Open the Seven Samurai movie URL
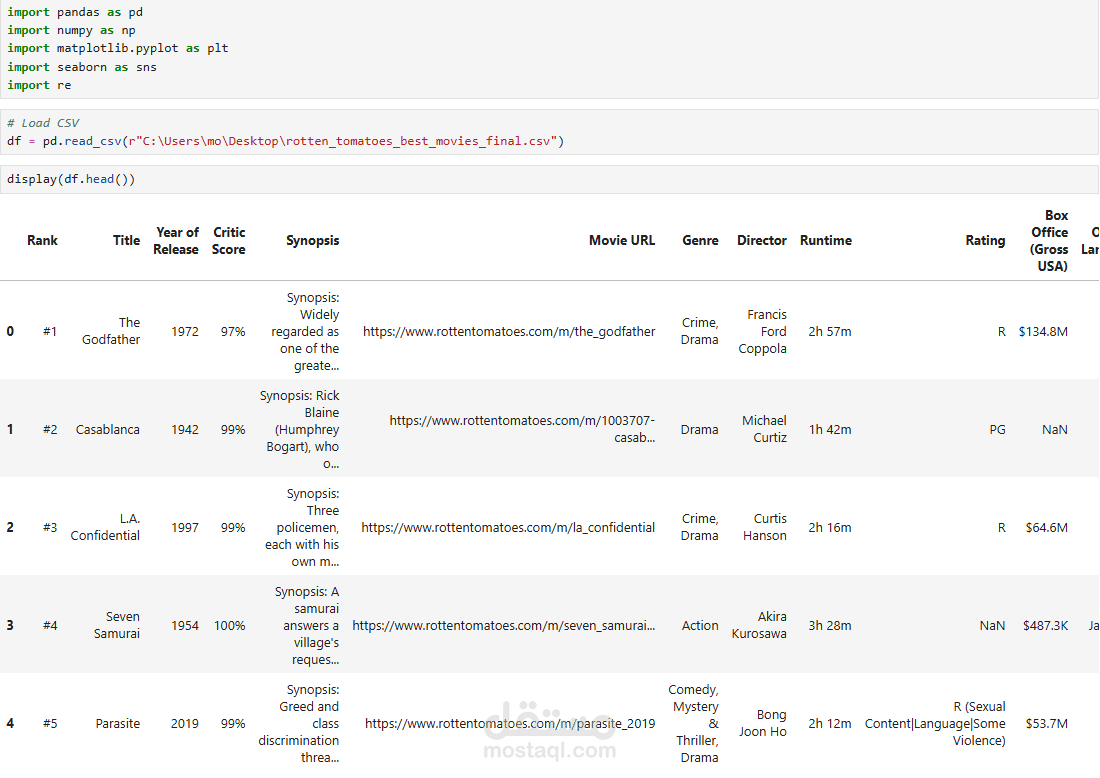The height and width of the screenshot is (778, 1100). click(x=504, y=626)
